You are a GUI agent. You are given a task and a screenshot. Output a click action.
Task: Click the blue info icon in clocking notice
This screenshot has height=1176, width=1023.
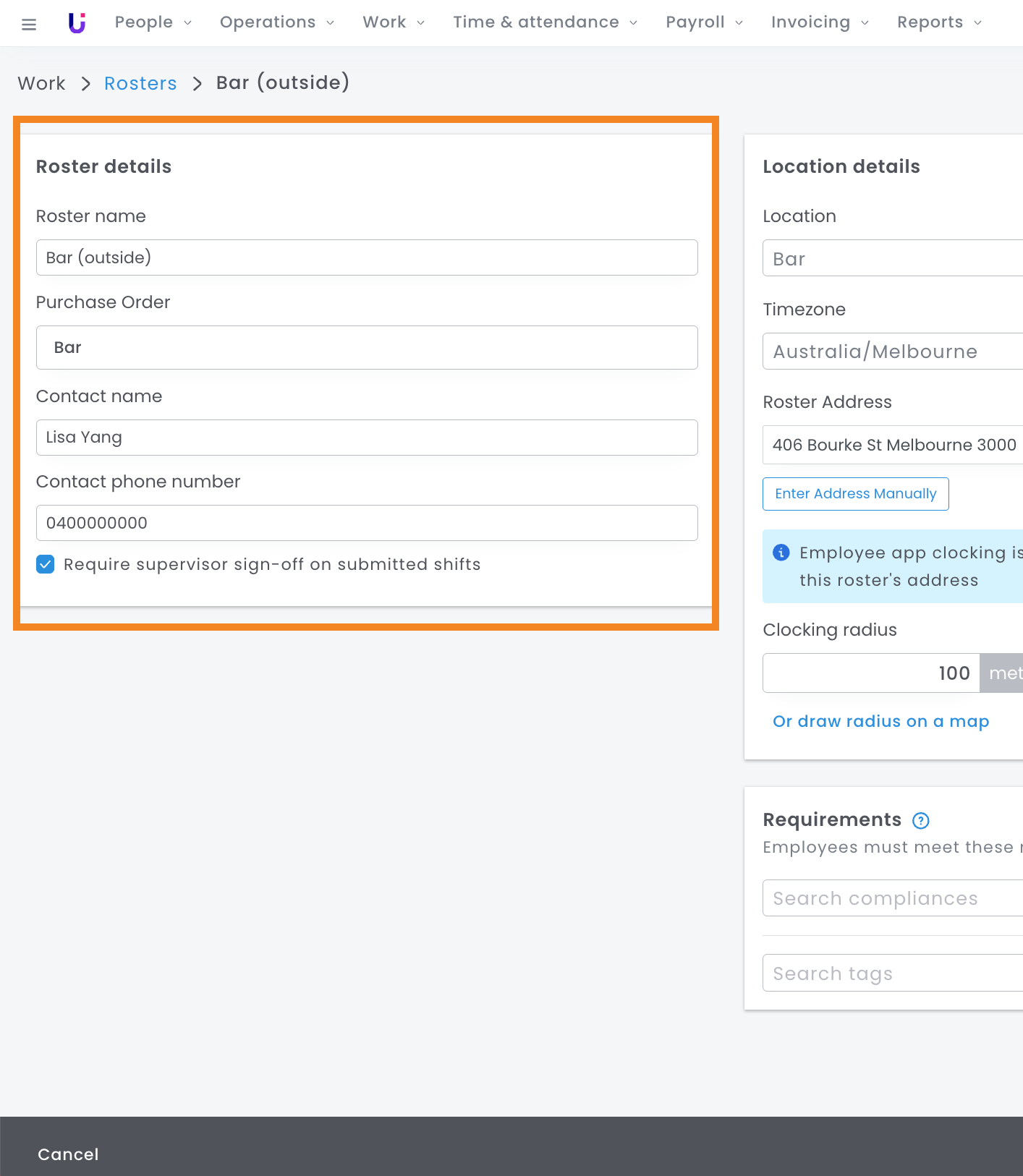tap(781, 553)
